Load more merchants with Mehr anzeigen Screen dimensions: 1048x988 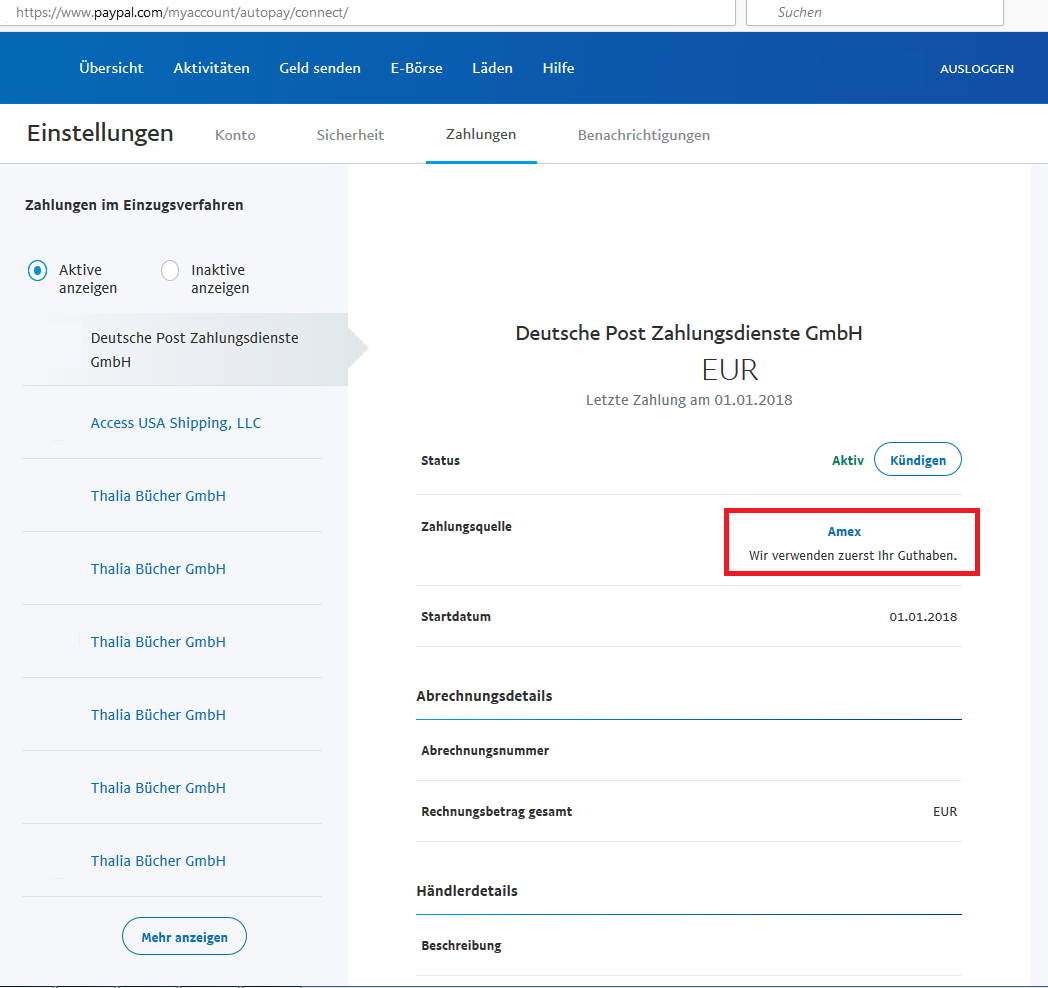(x=184, y=937)
